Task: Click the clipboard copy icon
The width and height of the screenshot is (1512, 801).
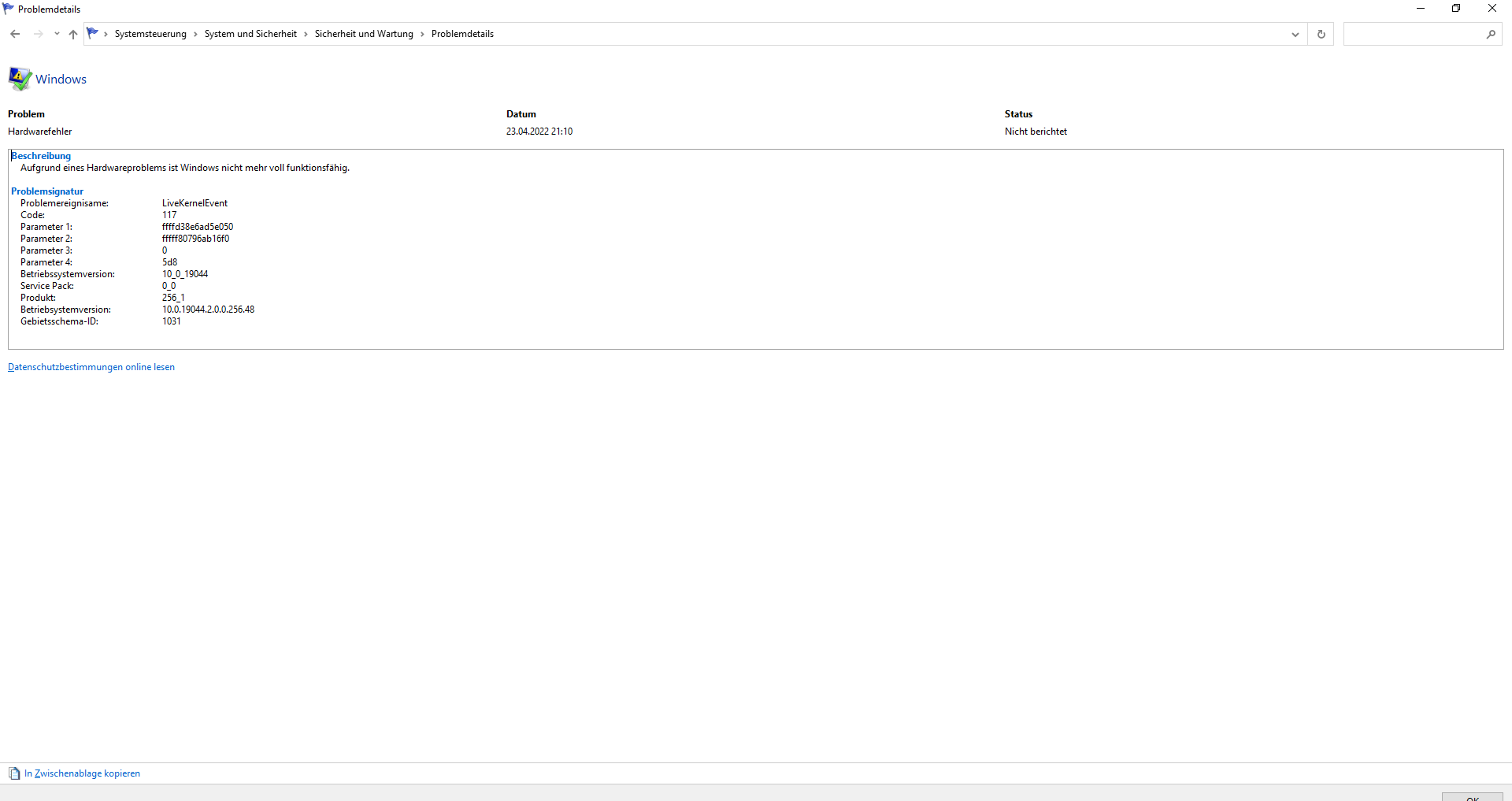Action: (x=14, y=773)
